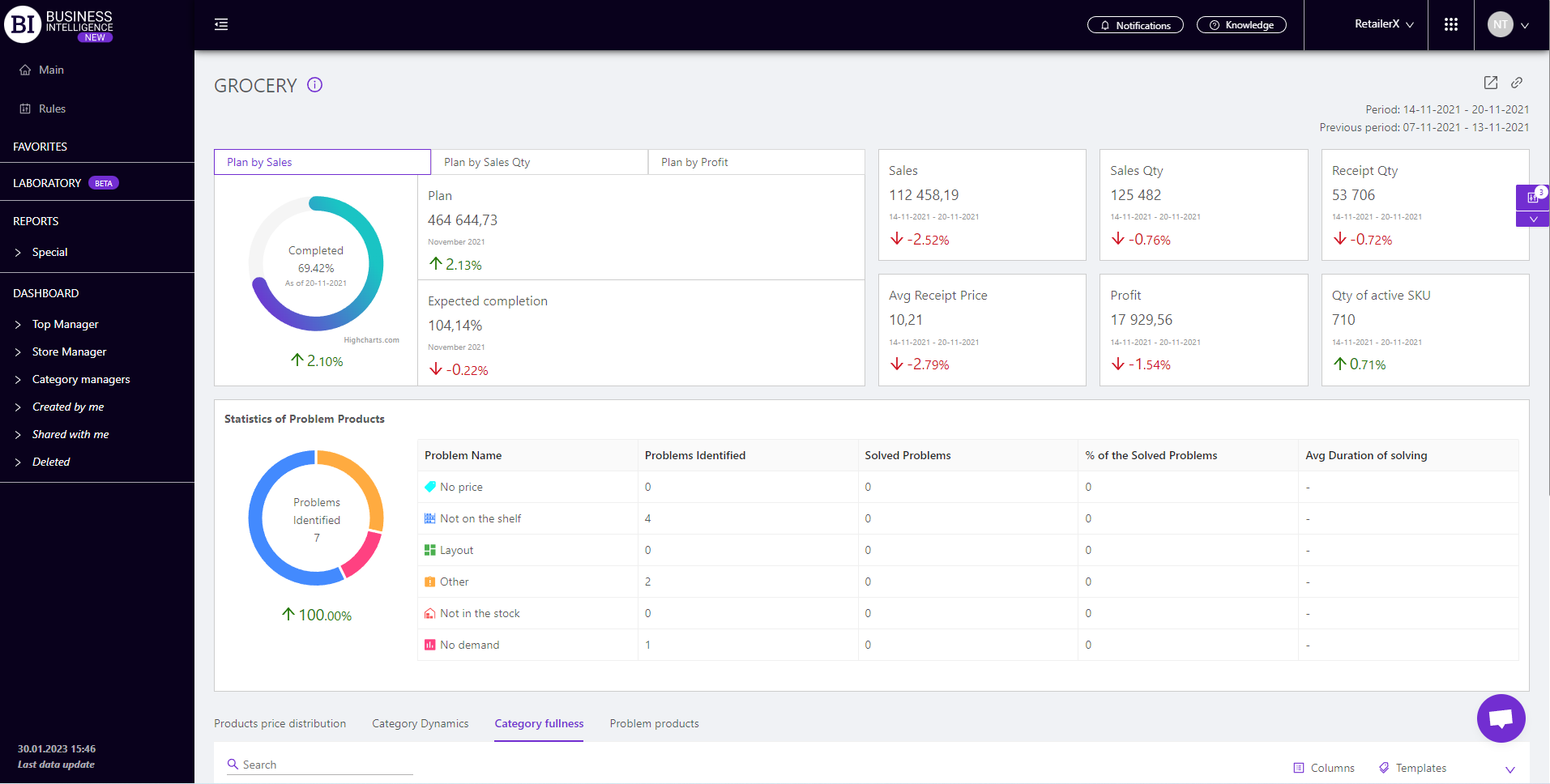Select the Problem products tab
The width and height of the screenshot is (1550, 784).
pos(654,723)
